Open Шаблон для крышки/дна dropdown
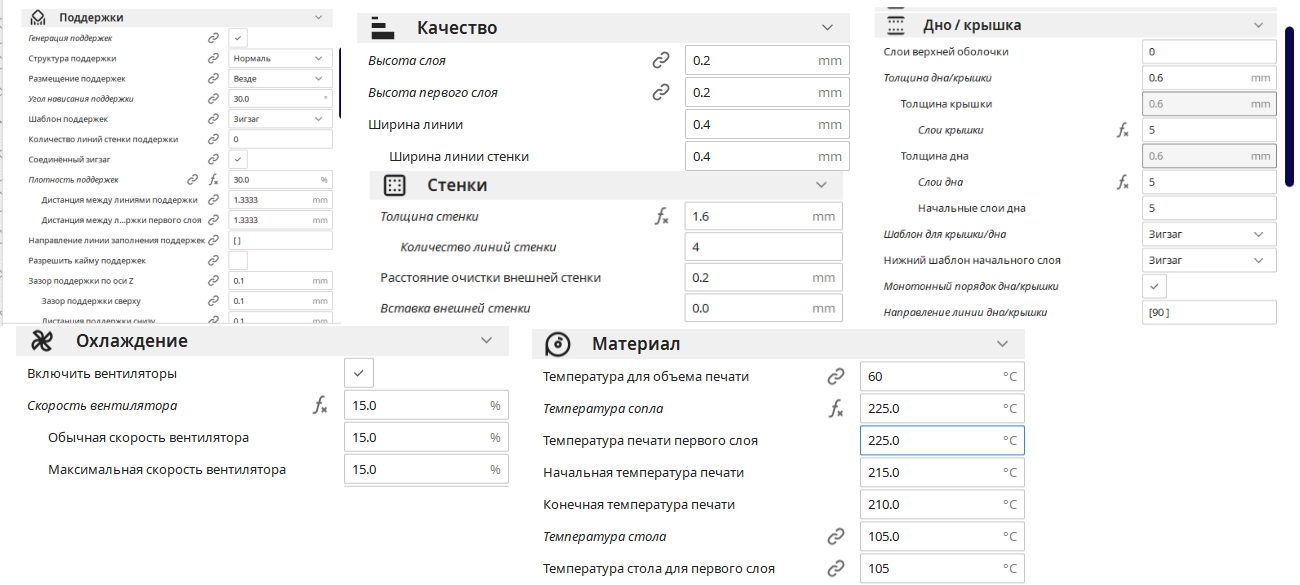 coord(1209,234)
